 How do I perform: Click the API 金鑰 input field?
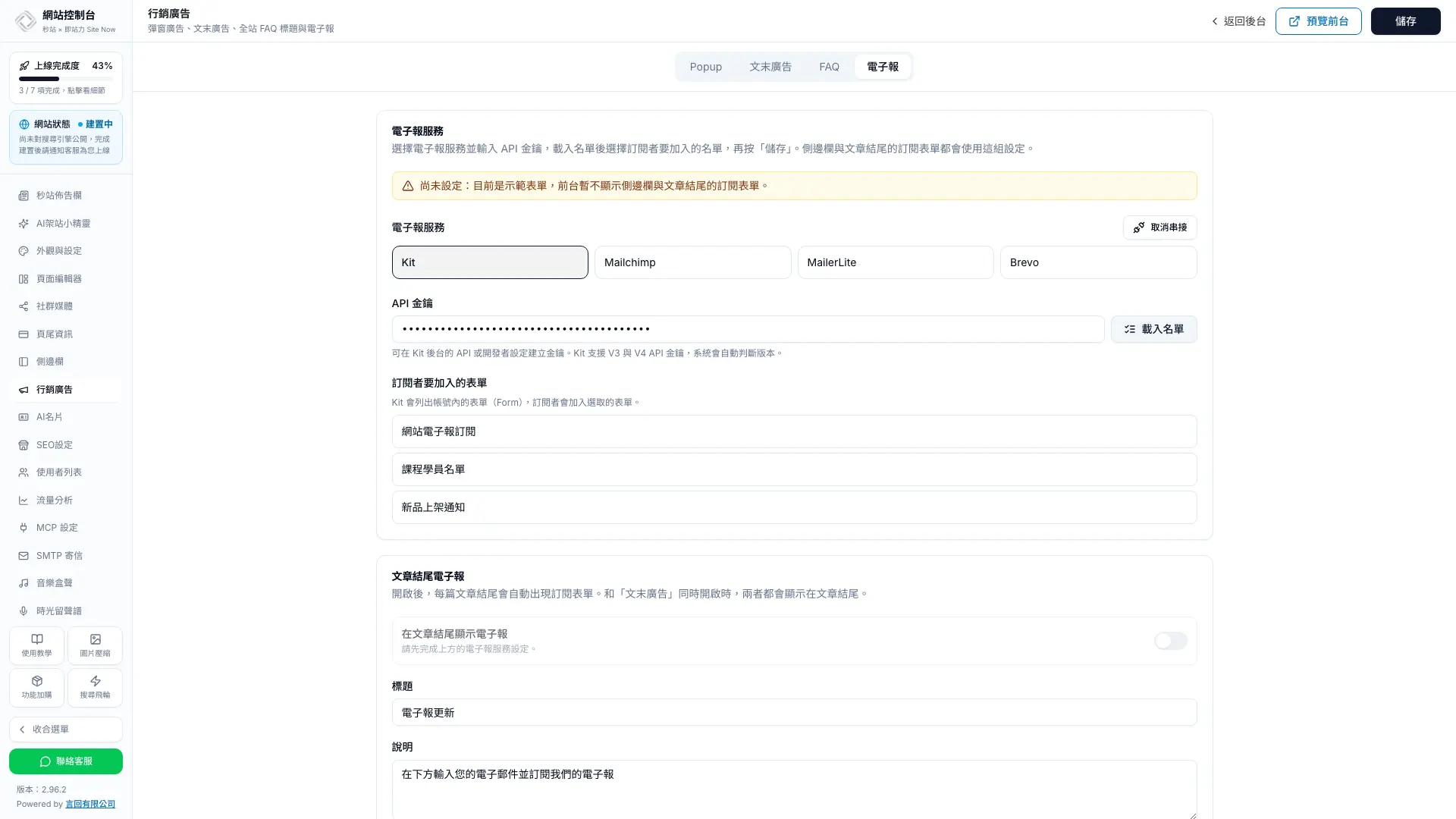[x=748, y=329]
